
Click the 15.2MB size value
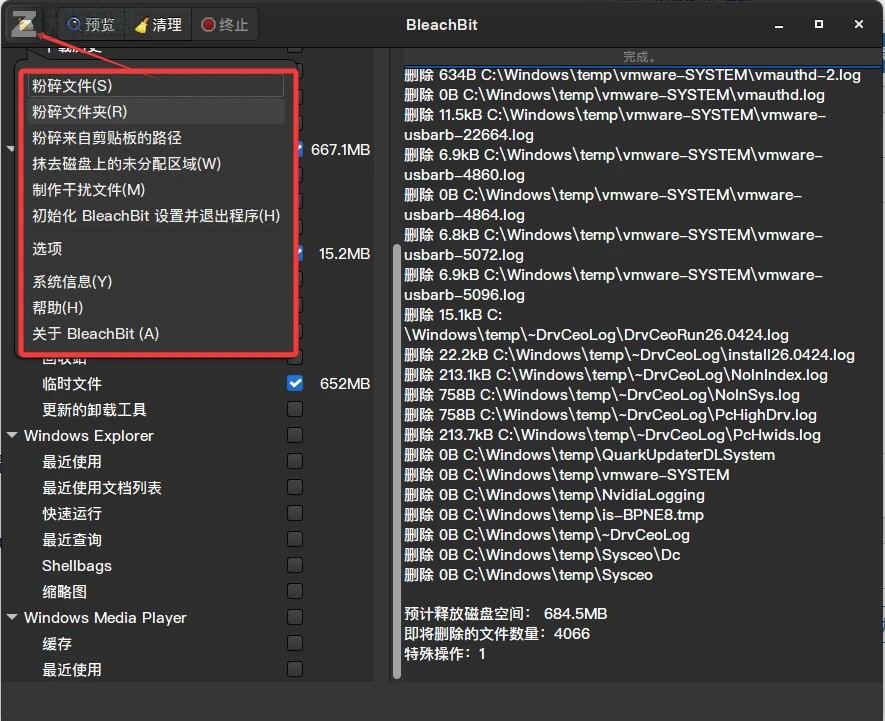point(344,254)
